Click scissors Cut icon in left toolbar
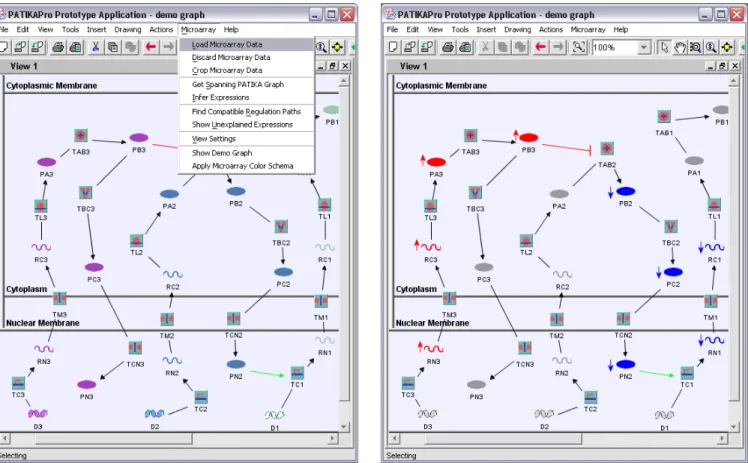748x463 pixels. (95, 47)
